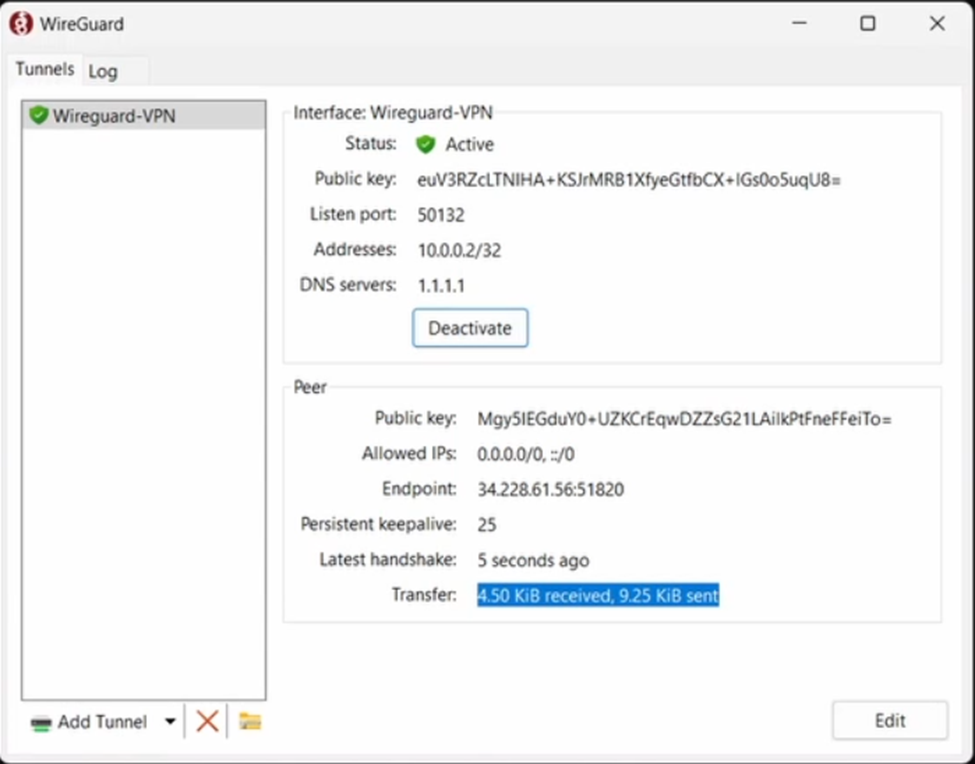Viewport: 975px width, 764px height.
Task: Select the Tunnels tab
Action: click(x=45, y=70)
